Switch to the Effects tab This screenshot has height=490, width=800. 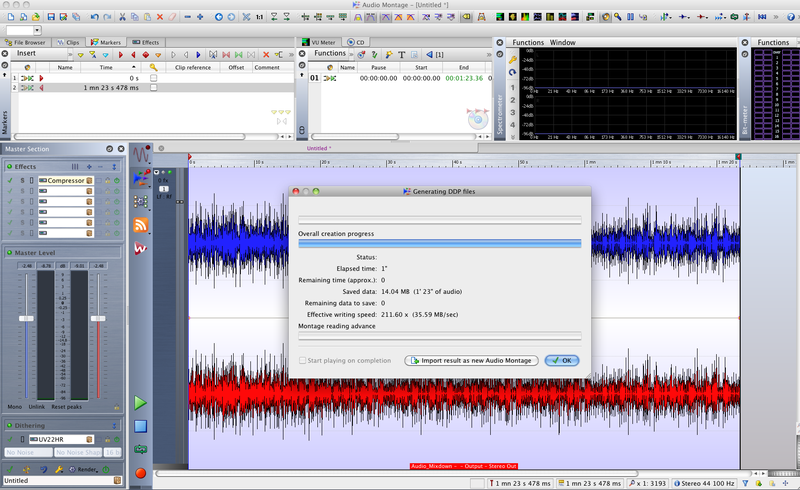tap(146, 42)
